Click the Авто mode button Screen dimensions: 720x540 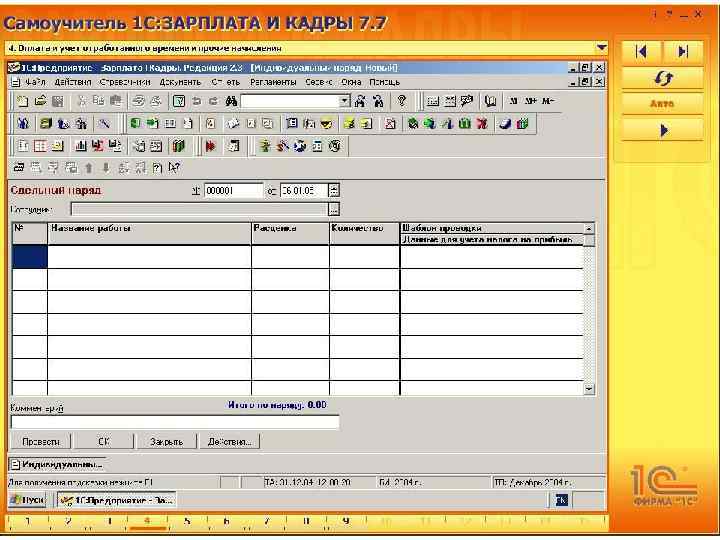(x=663, y=104)
